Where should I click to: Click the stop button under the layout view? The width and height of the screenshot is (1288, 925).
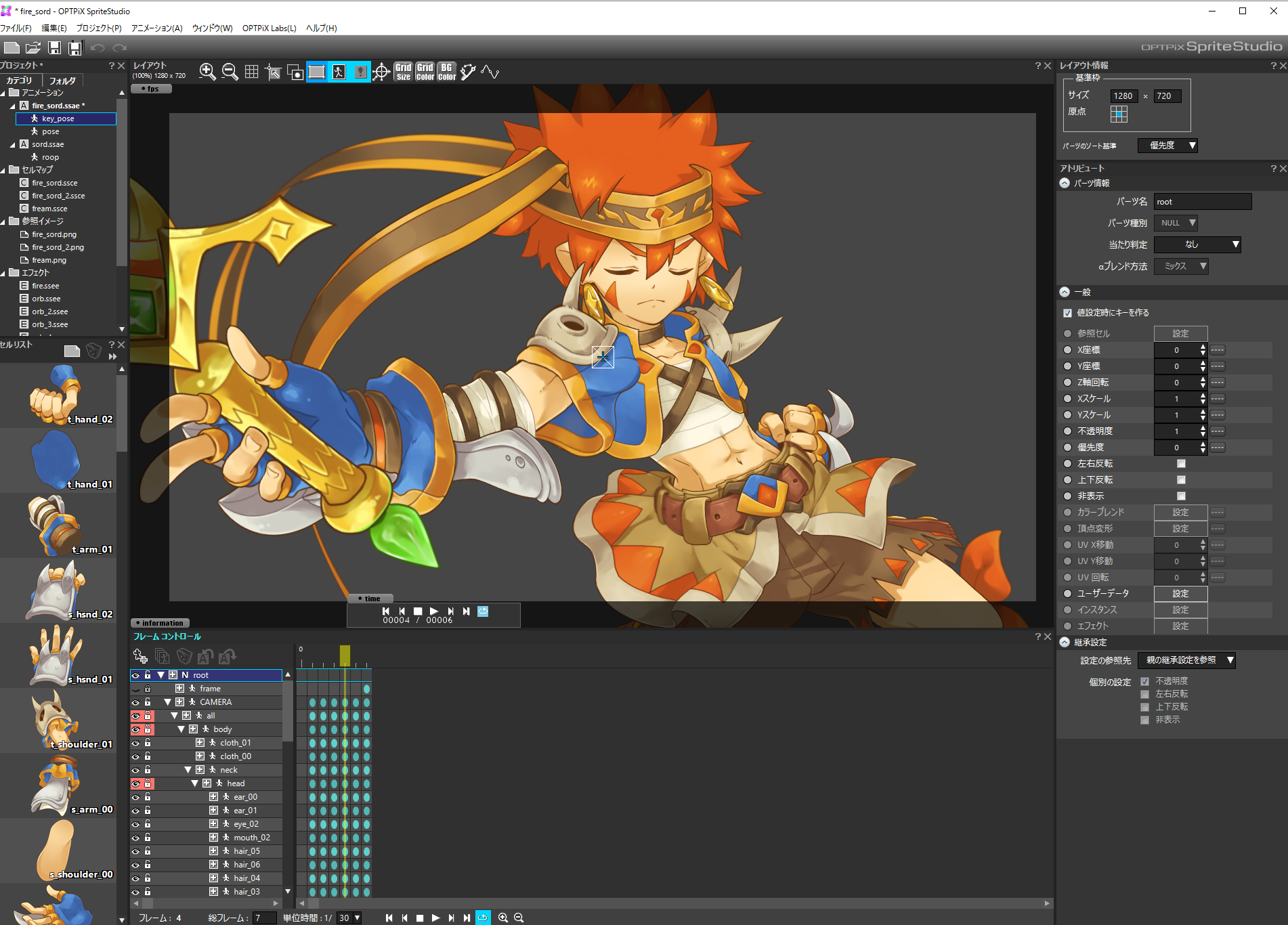[418, 611]
